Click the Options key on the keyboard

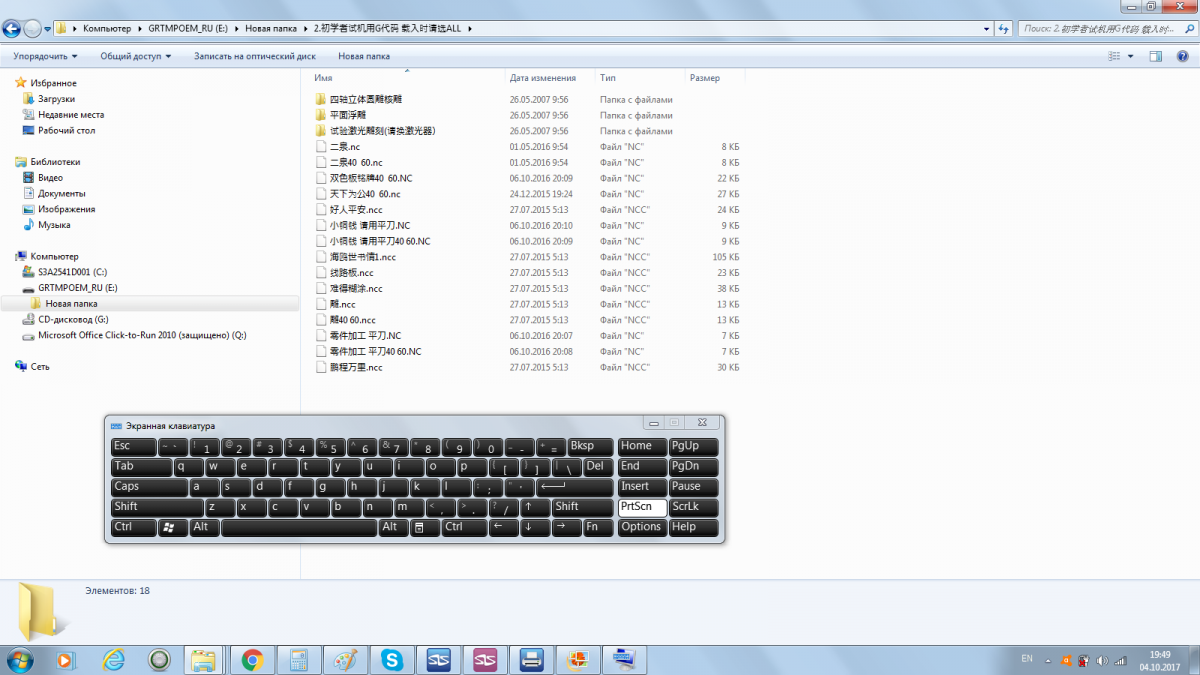point(642,527)
